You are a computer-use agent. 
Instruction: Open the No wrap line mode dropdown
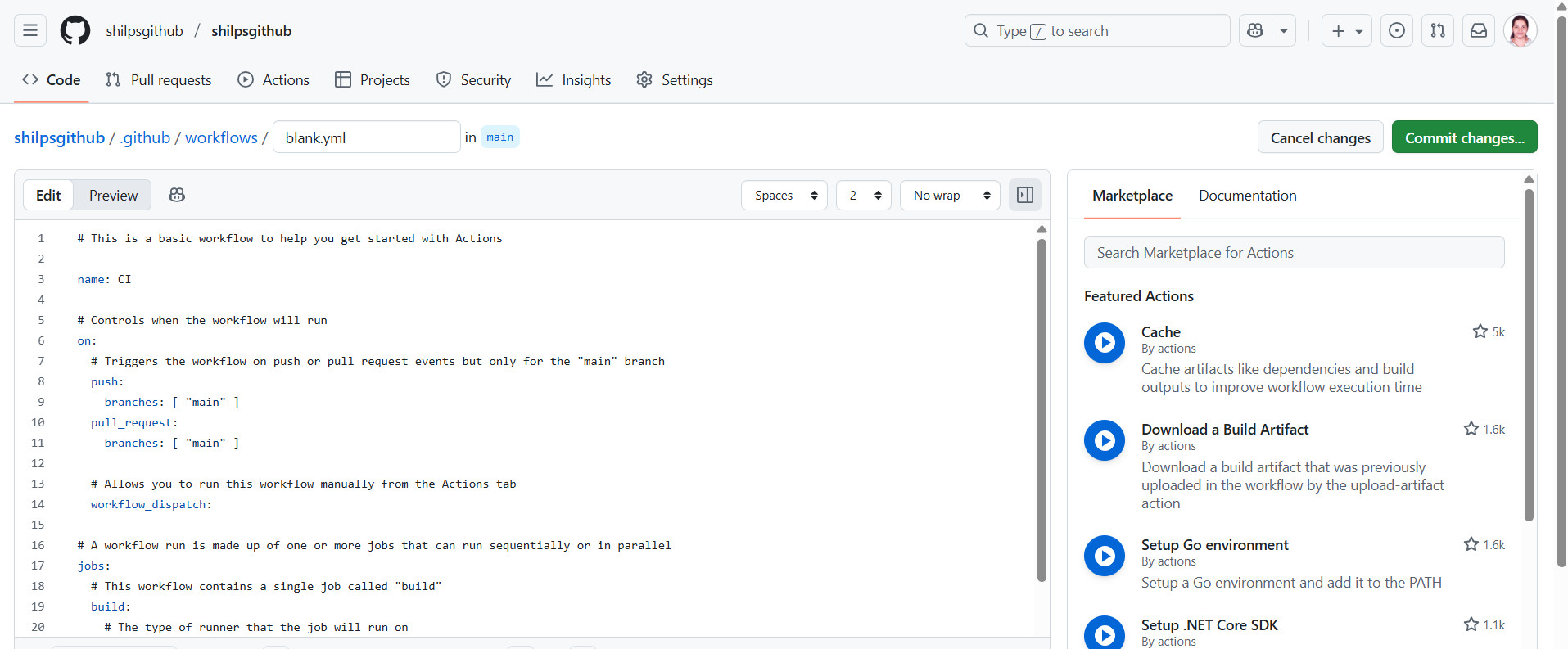[x=950, y=196]
